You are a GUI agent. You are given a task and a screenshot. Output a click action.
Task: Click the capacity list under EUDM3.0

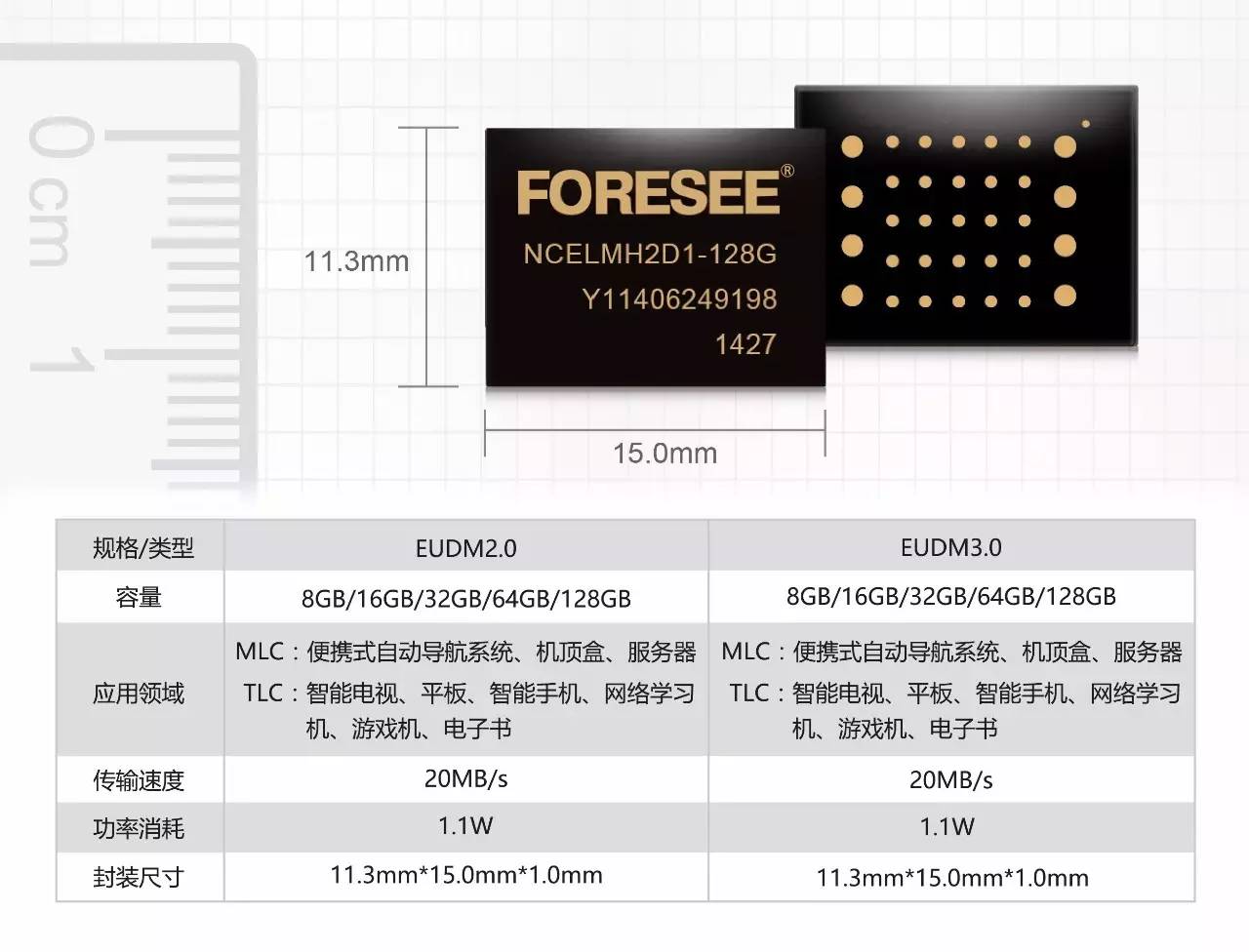click(x=950, y=597)
